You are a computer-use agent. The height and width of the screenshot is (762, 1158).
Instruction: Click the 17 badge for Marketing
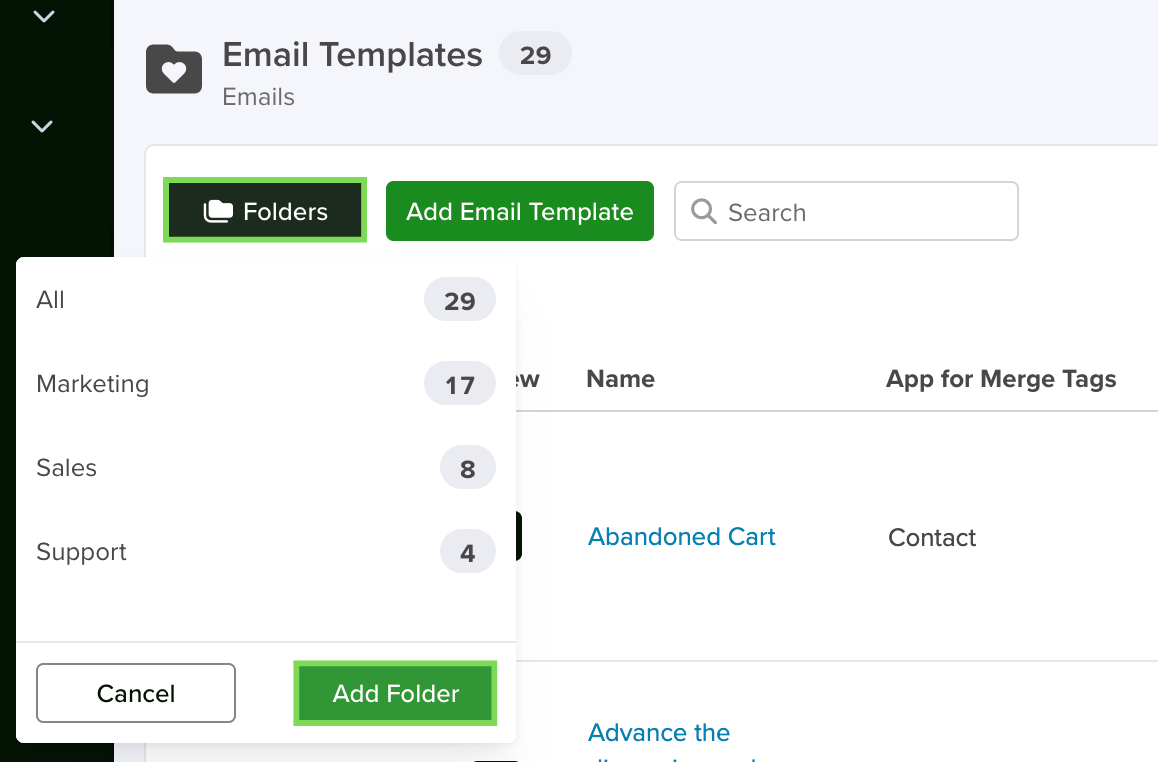(459, 384)
